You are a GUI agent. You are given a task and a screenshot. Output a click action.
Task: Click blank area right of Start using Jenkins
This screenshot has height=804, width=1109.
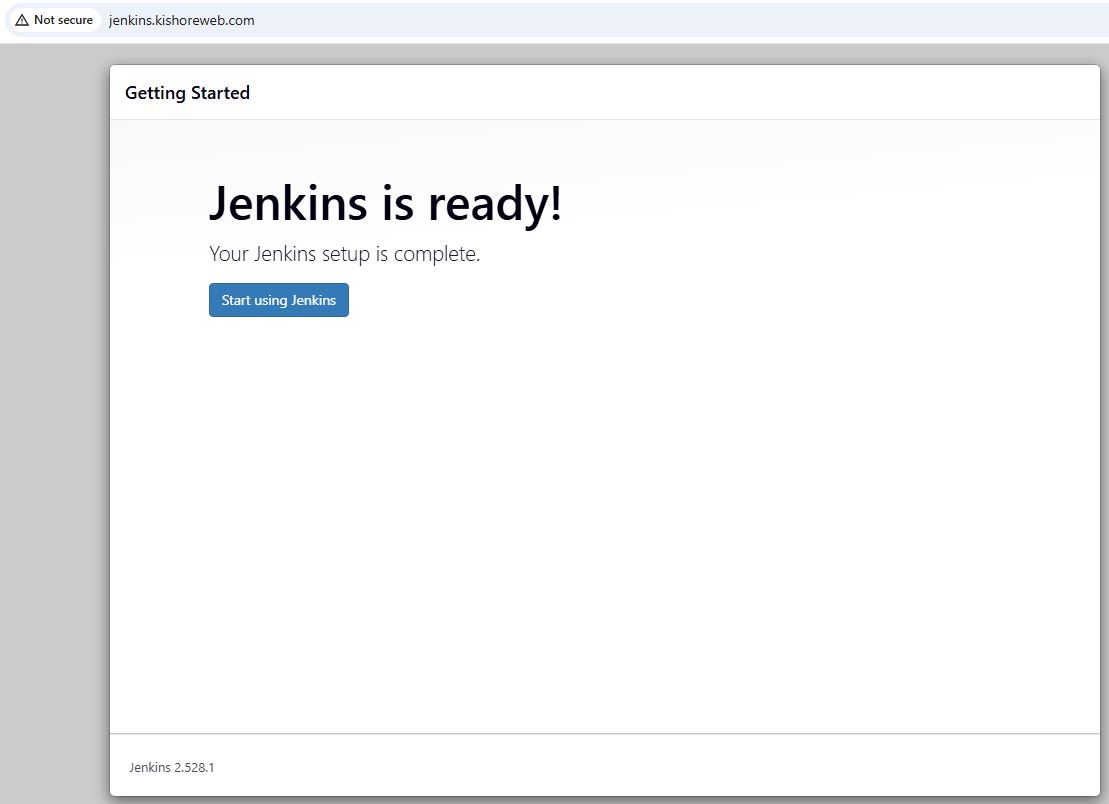[x=600, y=300]
